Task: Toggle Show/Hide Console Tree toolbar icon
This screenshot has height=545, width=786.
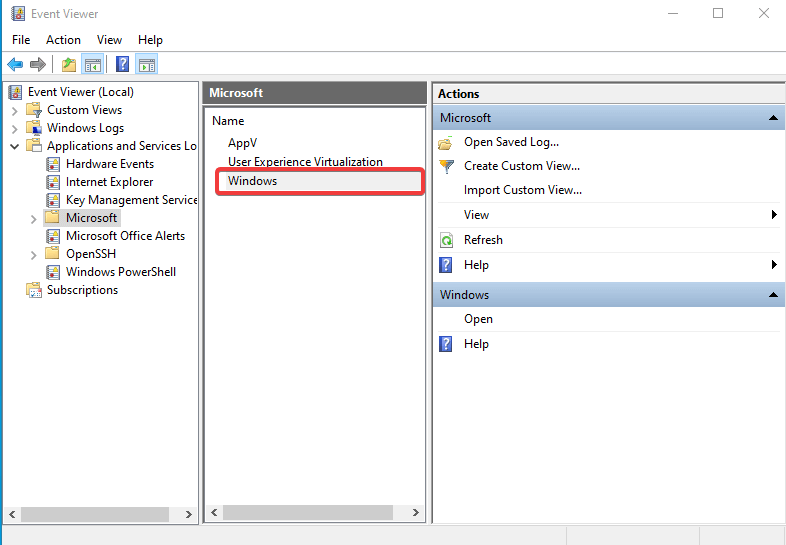Action: coord(93,64)
